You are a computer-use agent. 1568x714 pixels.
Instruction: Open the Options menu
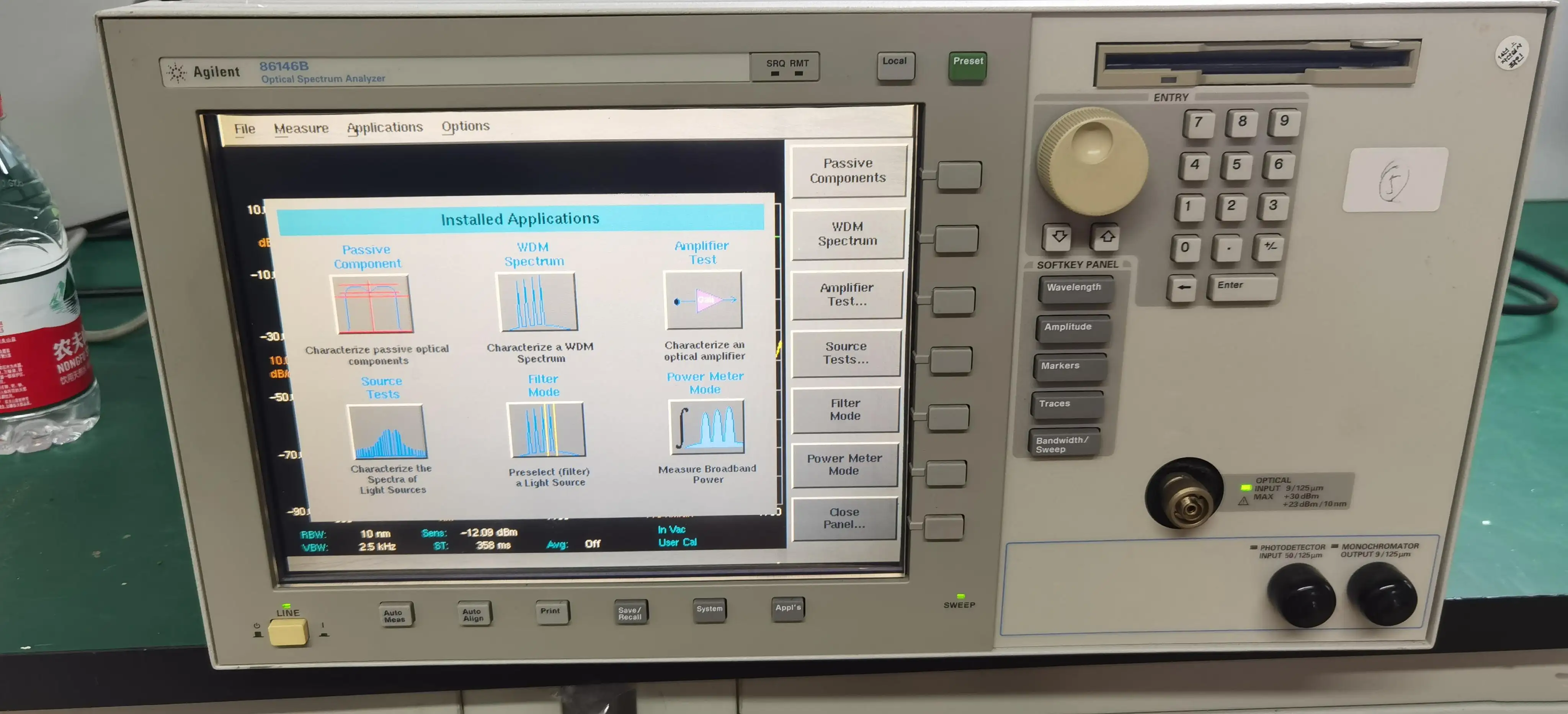[465, 126]
